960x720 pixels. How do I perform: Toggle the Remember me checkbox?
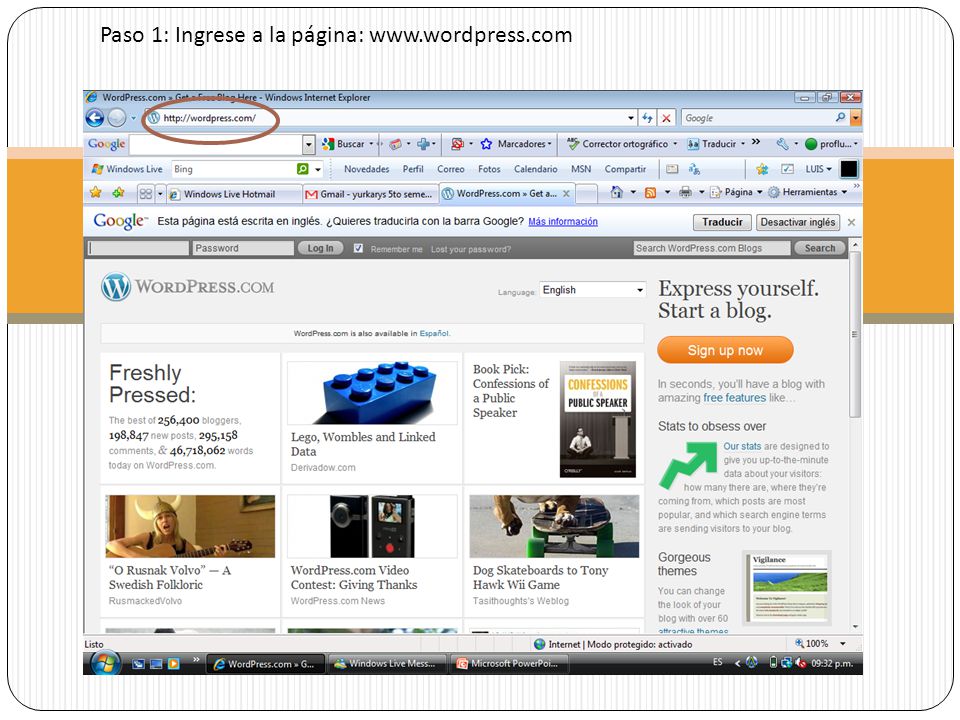(358, 248)
